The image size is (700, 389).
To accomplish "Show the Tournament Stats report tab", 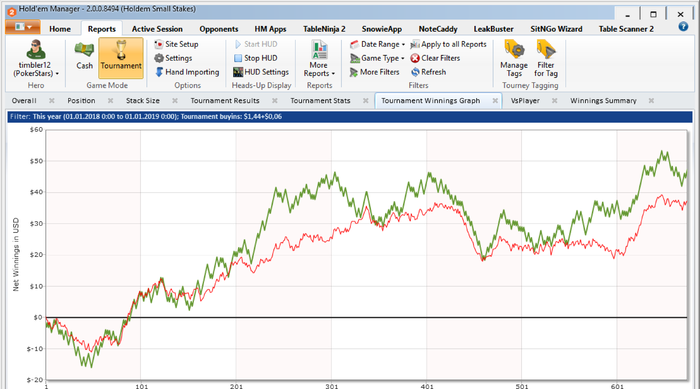I will tap(320, 101).
